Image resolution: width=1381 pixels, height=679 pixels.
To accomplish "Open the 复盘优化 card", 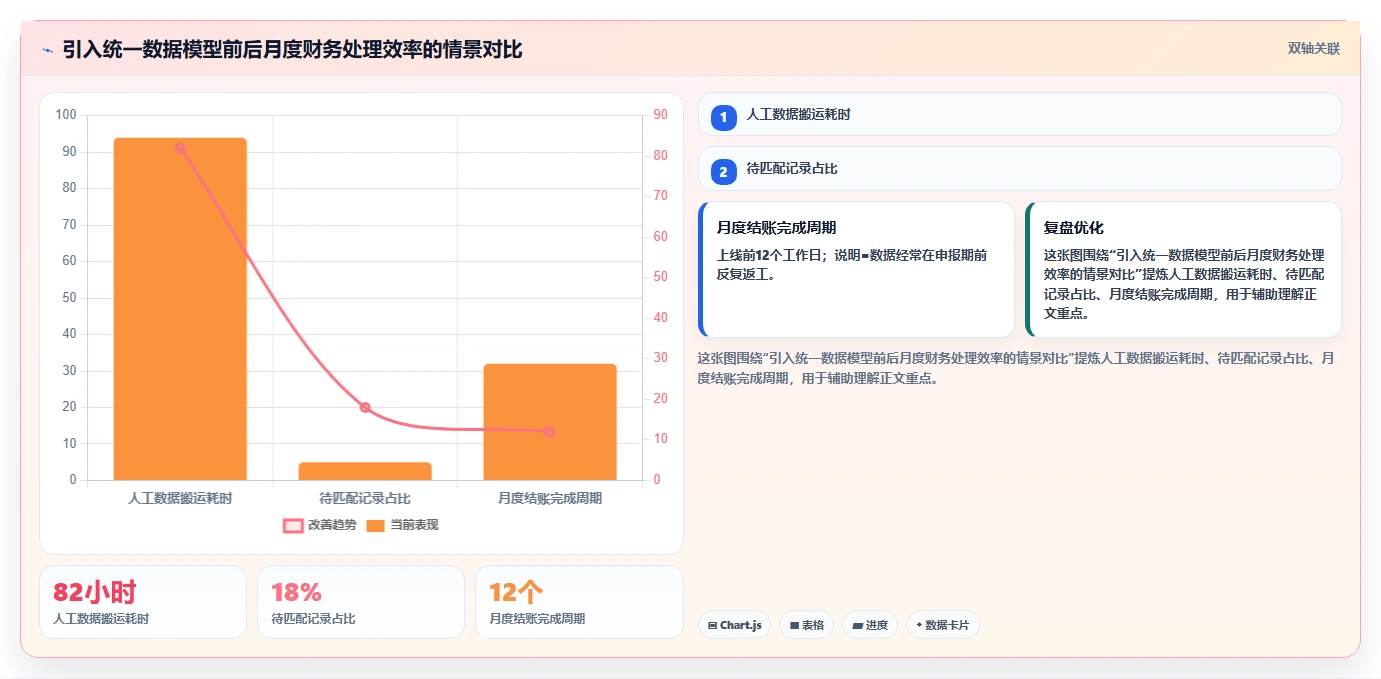I will tap(1183, 269).
